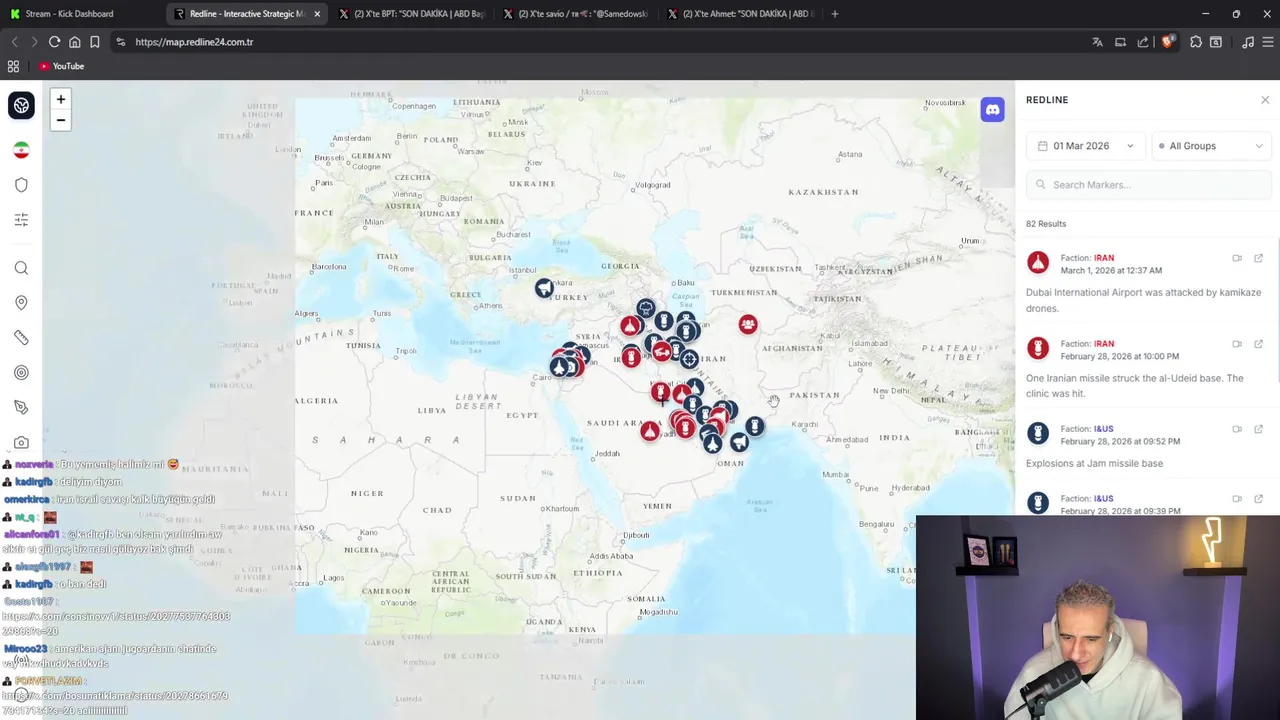
Task: Switch to the 'X'te savio' browser tab
Action: point(576,14)
